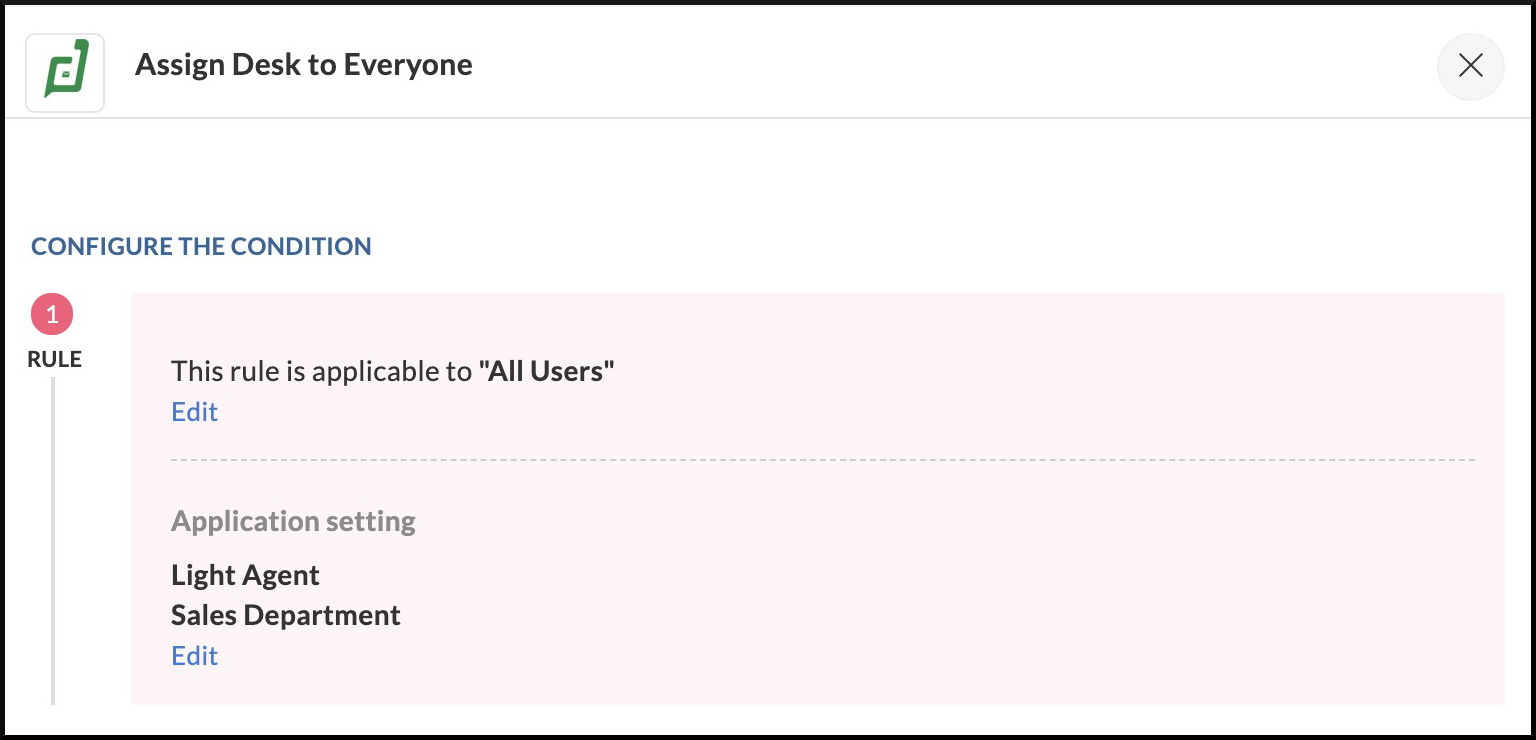The width and height of the screenshot is (1536, 740).
Task: Click the vertical line beneath RULE label
Action: [53, 540]
